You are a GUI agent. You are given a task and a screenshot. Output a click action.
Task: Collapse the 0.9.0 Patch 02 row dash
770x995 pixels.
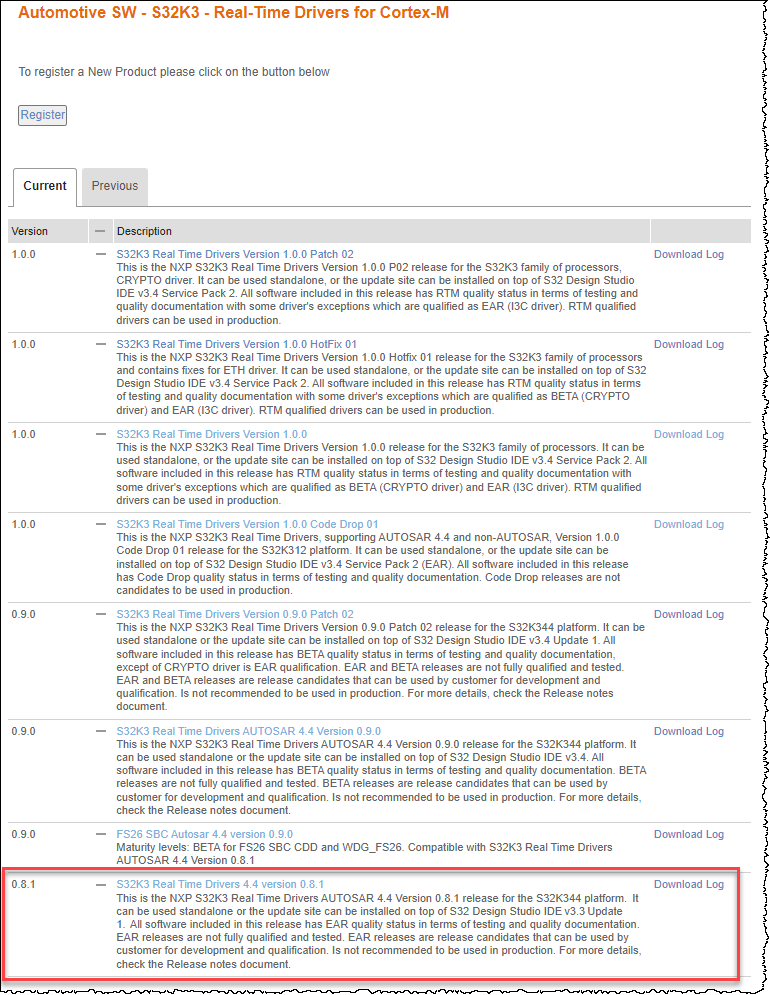coord(100,614)
